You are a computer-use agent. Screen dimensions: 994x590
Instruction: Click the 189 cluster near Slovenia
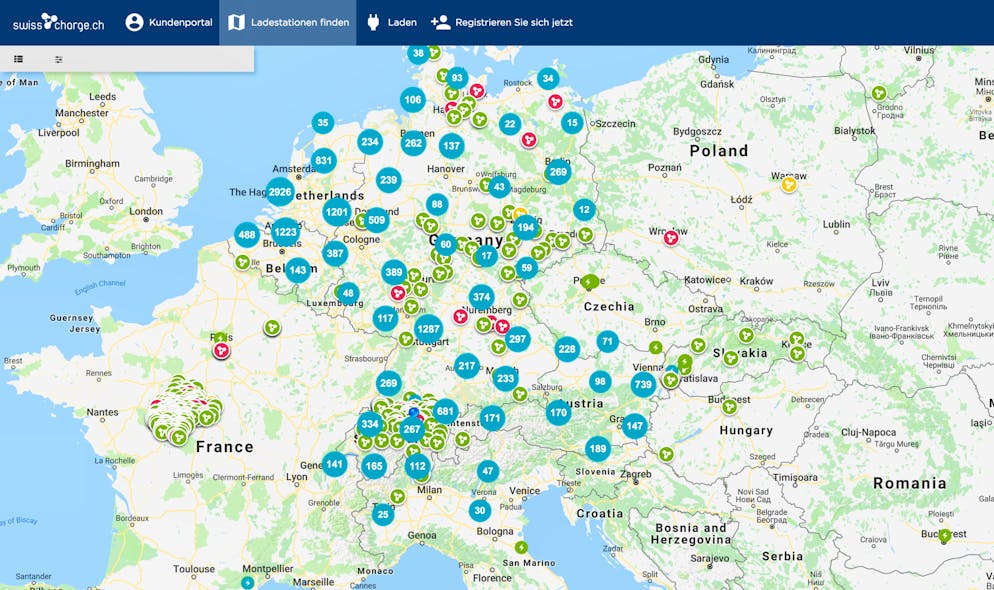click(x=598, y=449)
